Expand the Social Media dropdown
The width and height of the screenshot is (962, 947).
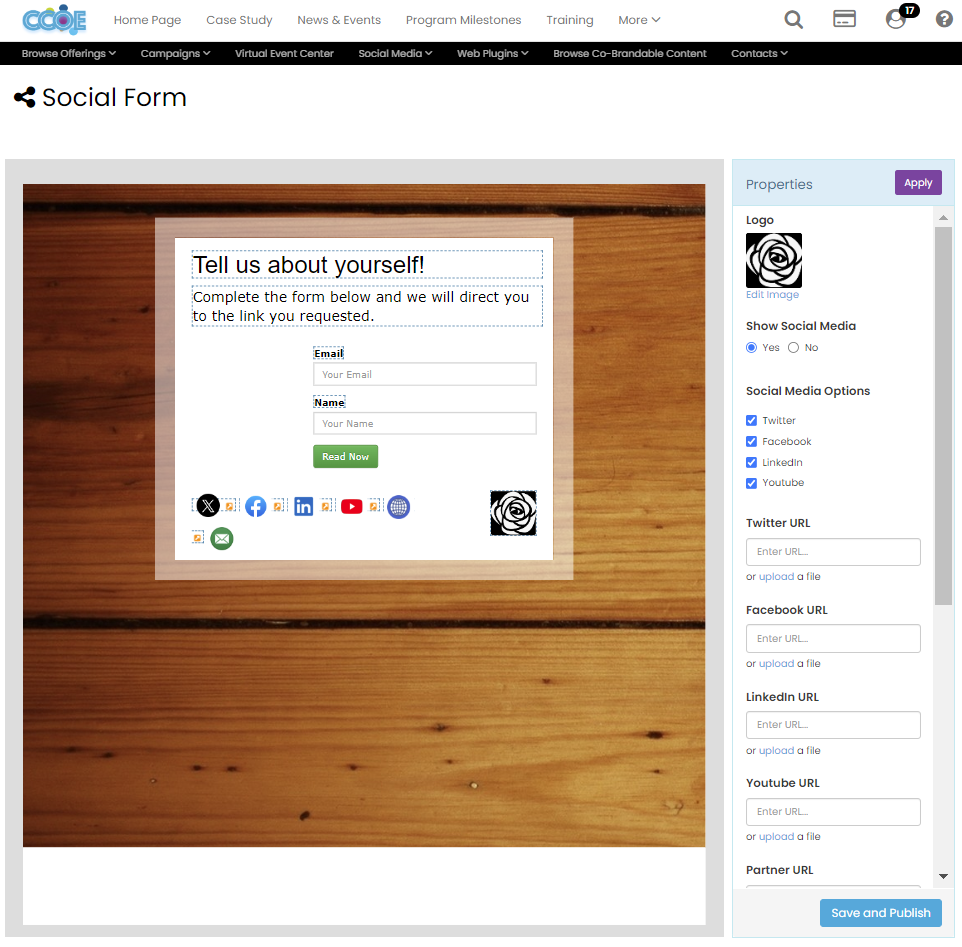coord(395,53)
